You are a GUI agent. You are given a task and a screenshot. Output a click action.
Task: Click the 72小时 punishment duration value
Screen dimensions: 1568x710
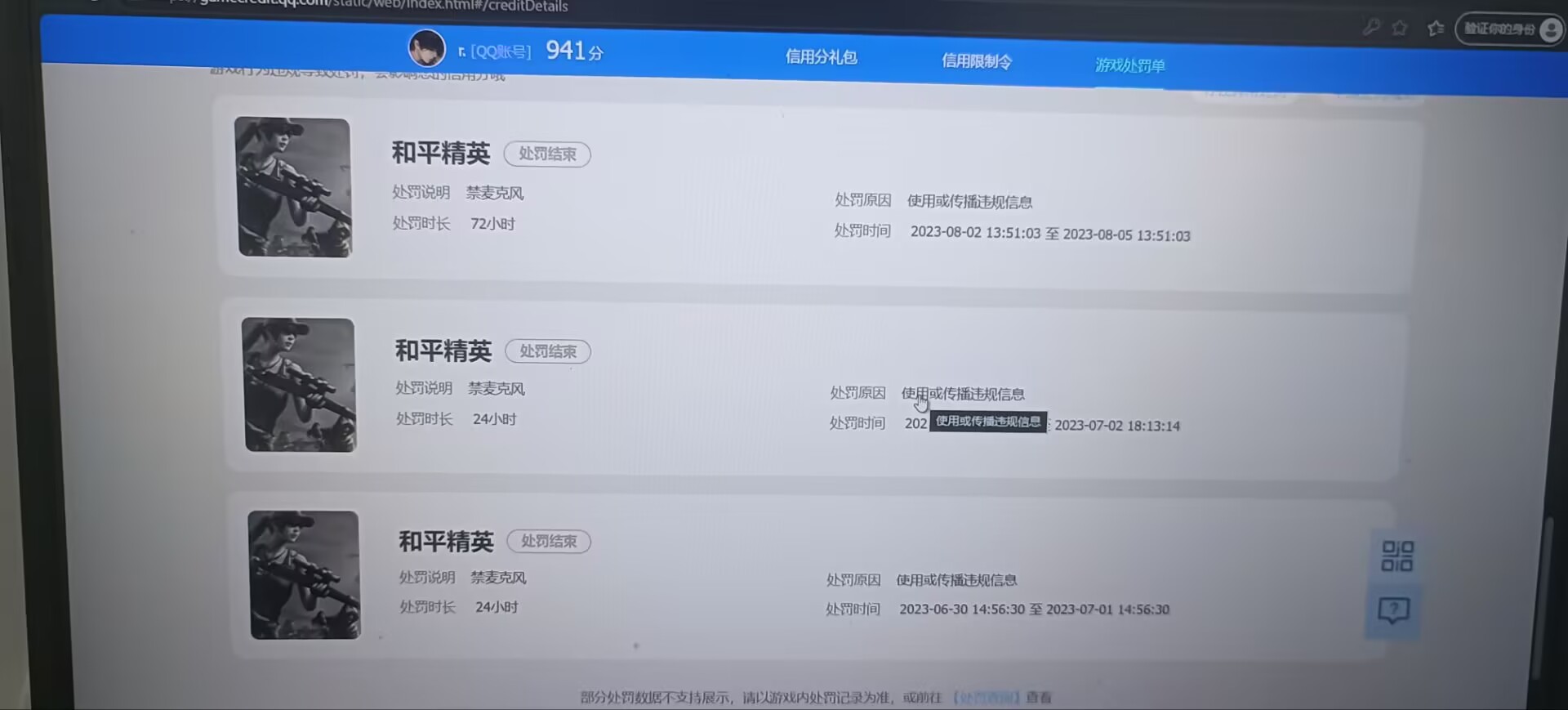pyautogui.click(x=492, y=224)
